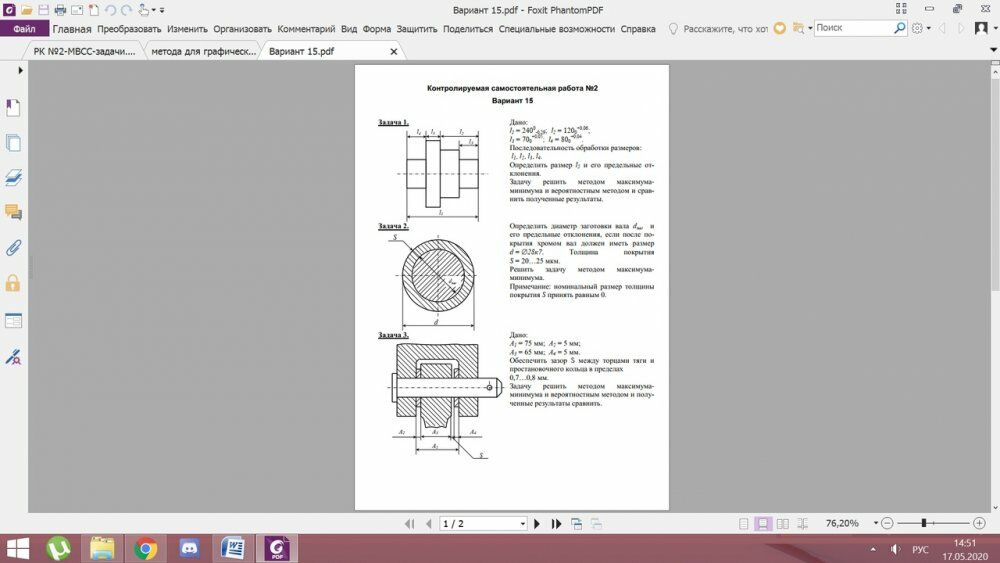Go to first page button
1000x563 pixels.
[409, 523]
